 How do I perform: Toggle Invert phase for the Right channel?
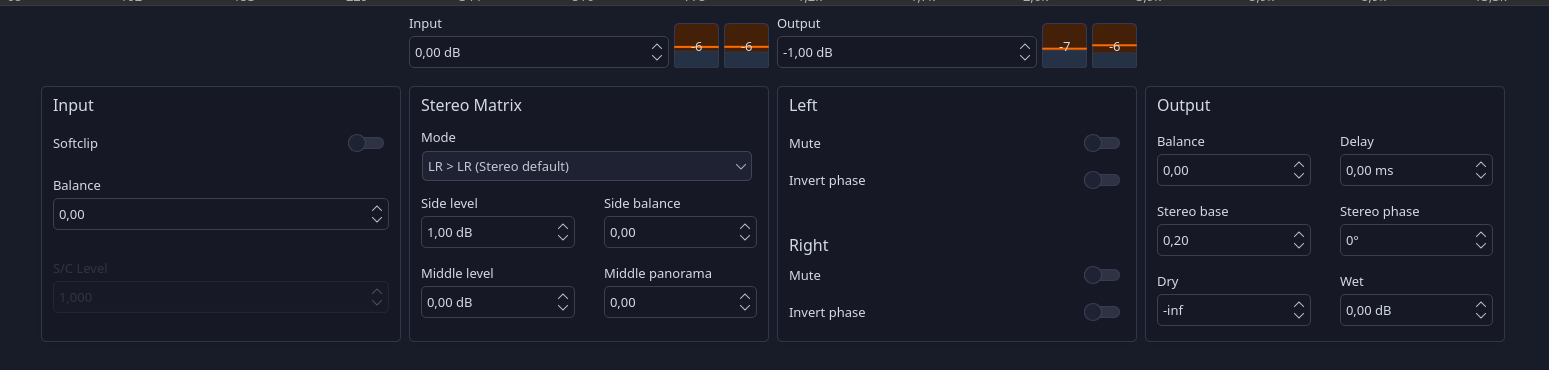pos(1102,312)
